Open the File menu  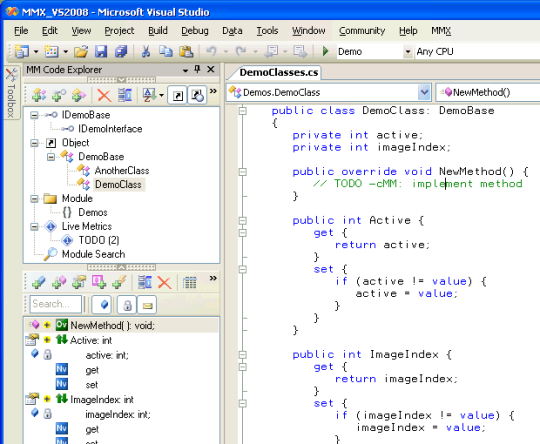pyautogui.click(x=21, y=31)
